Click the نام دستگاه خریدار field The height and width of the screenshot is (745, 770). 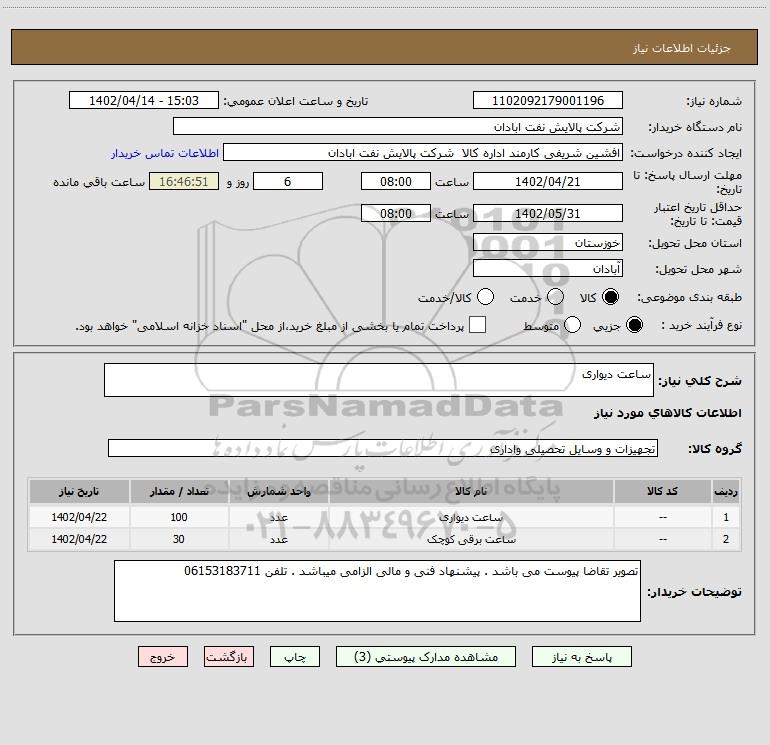tap(398, 127)
